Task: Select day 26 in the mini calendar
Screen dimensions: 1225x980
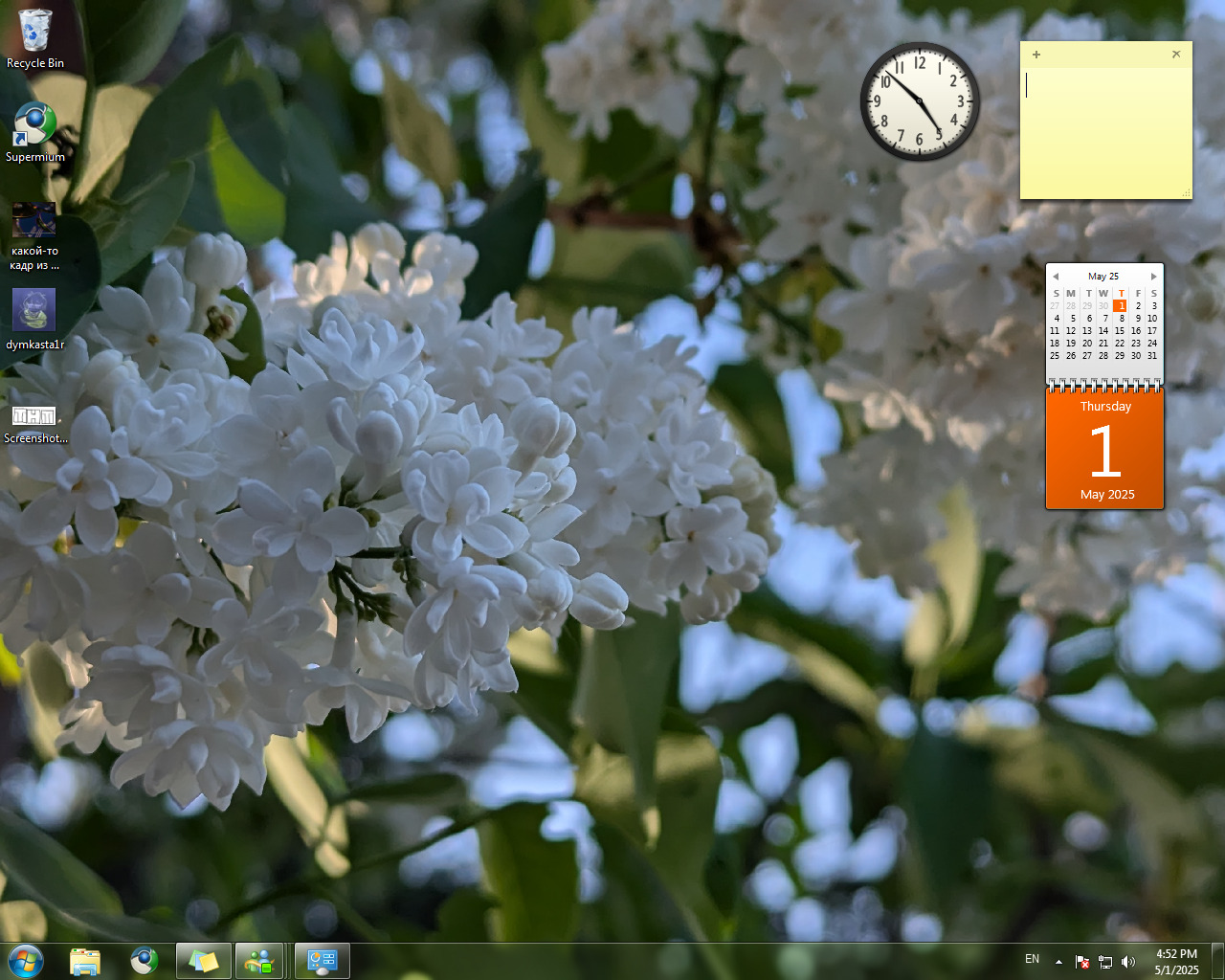Action: (x=1071, y=356)
